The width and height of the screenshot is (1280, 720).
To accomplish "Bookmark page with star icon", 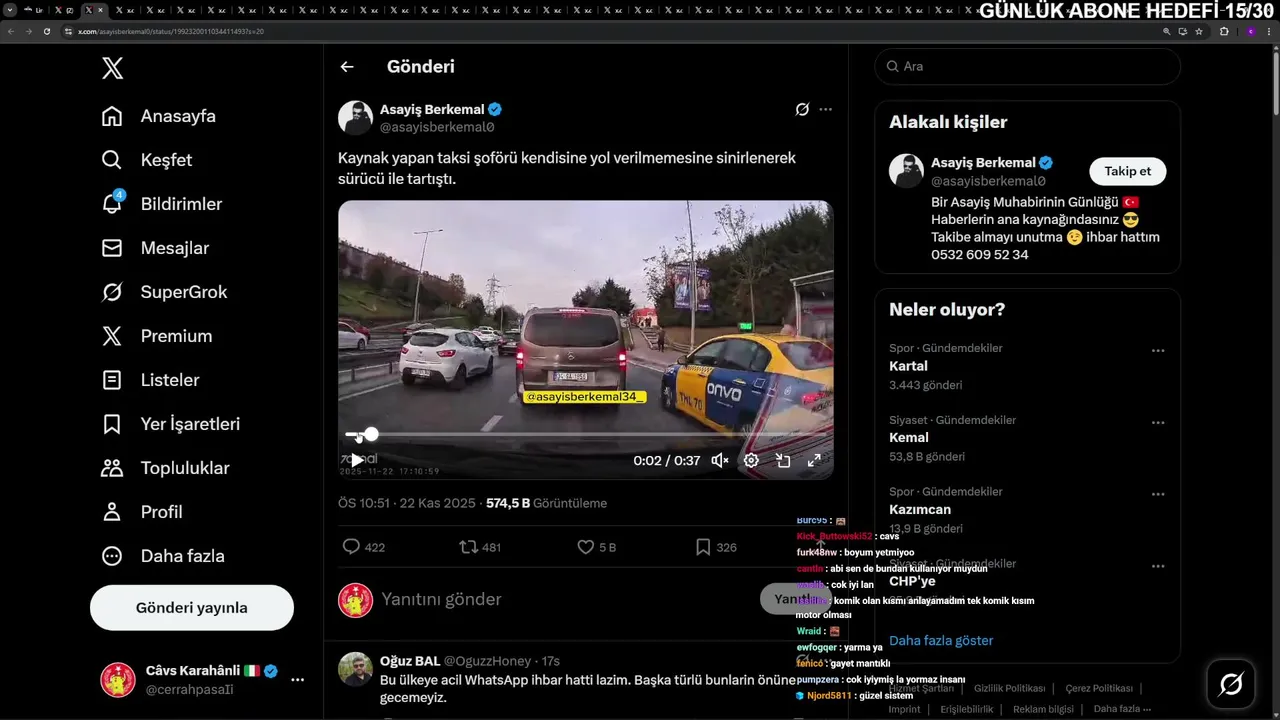I will pos(1198,31).
